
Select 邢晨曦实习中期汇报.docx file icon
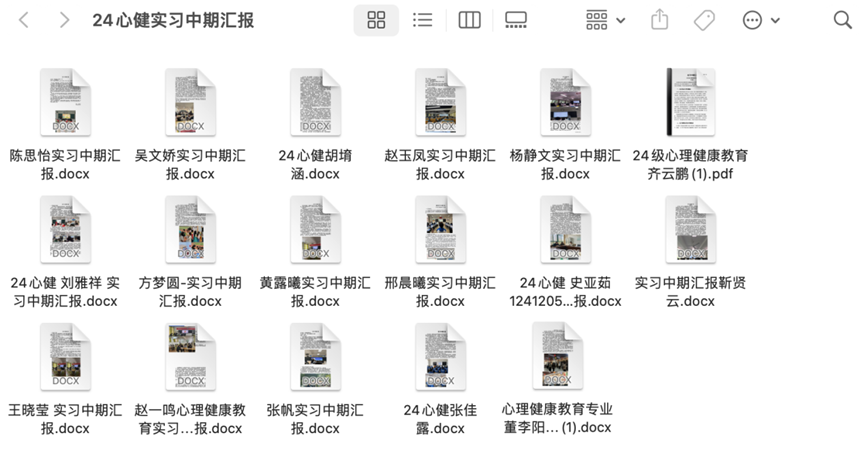(x=441, y=229)
